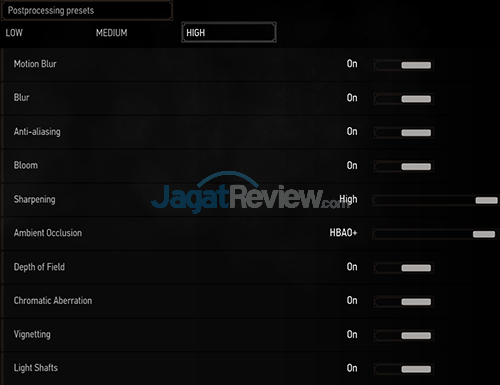Click the Sharpening High value text

click(x=348, y=199)
